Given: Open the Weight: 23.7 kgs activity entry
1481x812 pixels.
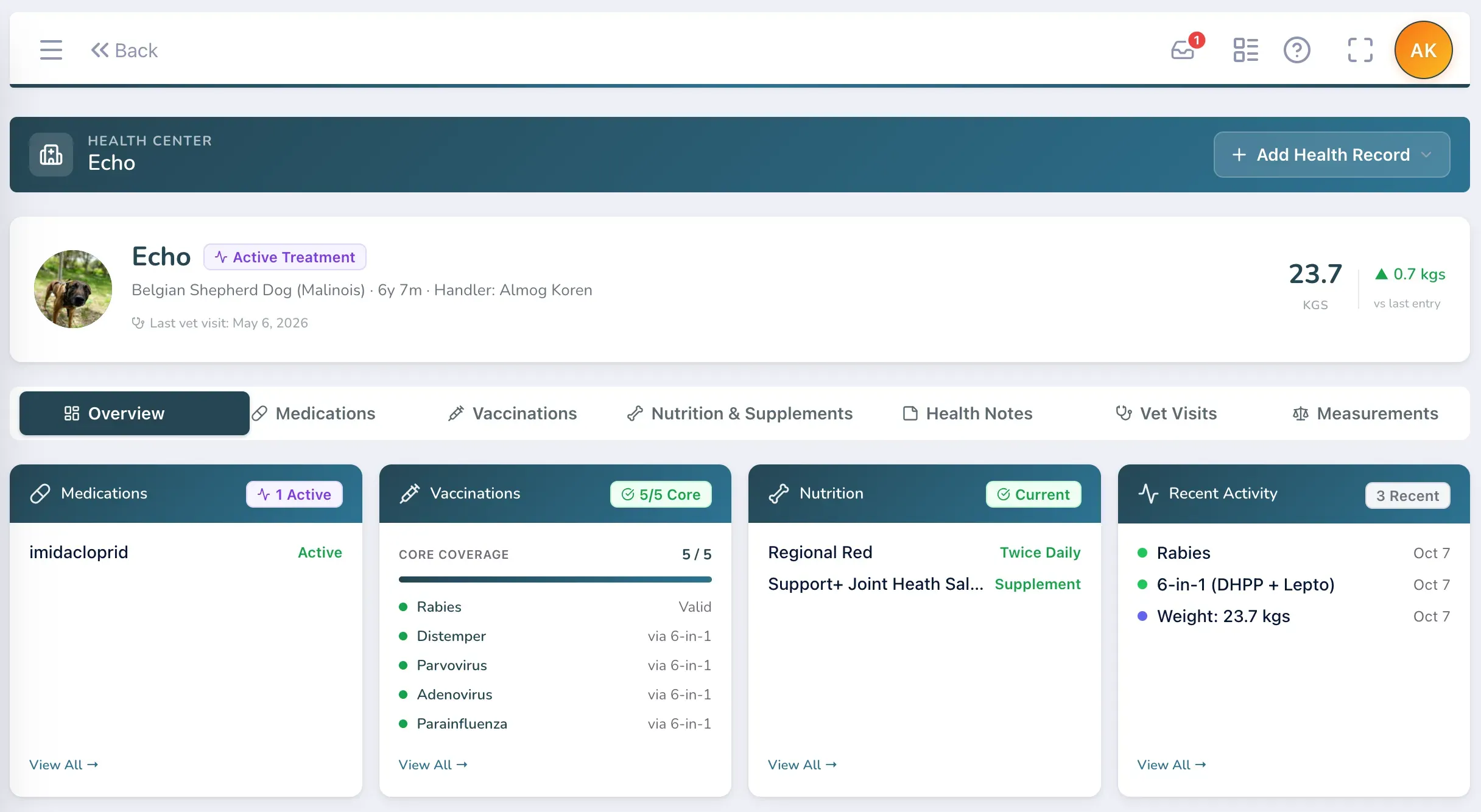Looking at the screenshot, I should pyautogui.click(x=1294, y=616).
